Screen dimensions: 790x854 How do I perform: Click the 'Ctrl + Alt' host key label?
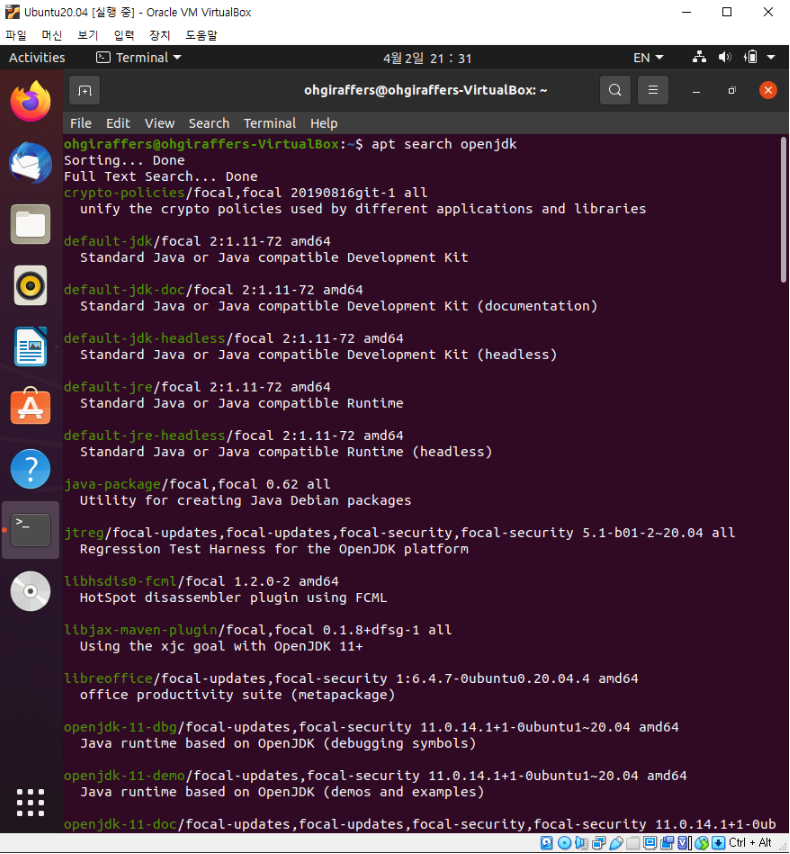(x=750, y=843)
